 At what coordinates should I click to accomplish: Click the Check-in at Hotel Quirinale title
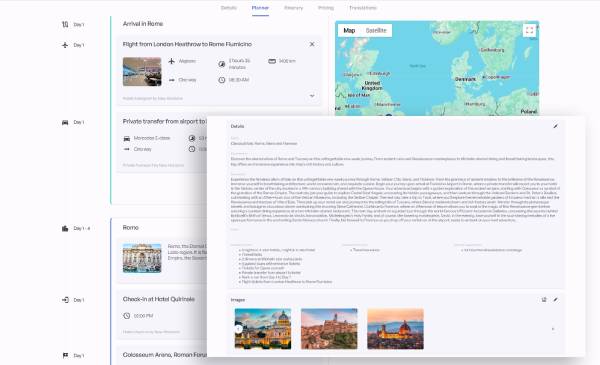click(159, 299)
